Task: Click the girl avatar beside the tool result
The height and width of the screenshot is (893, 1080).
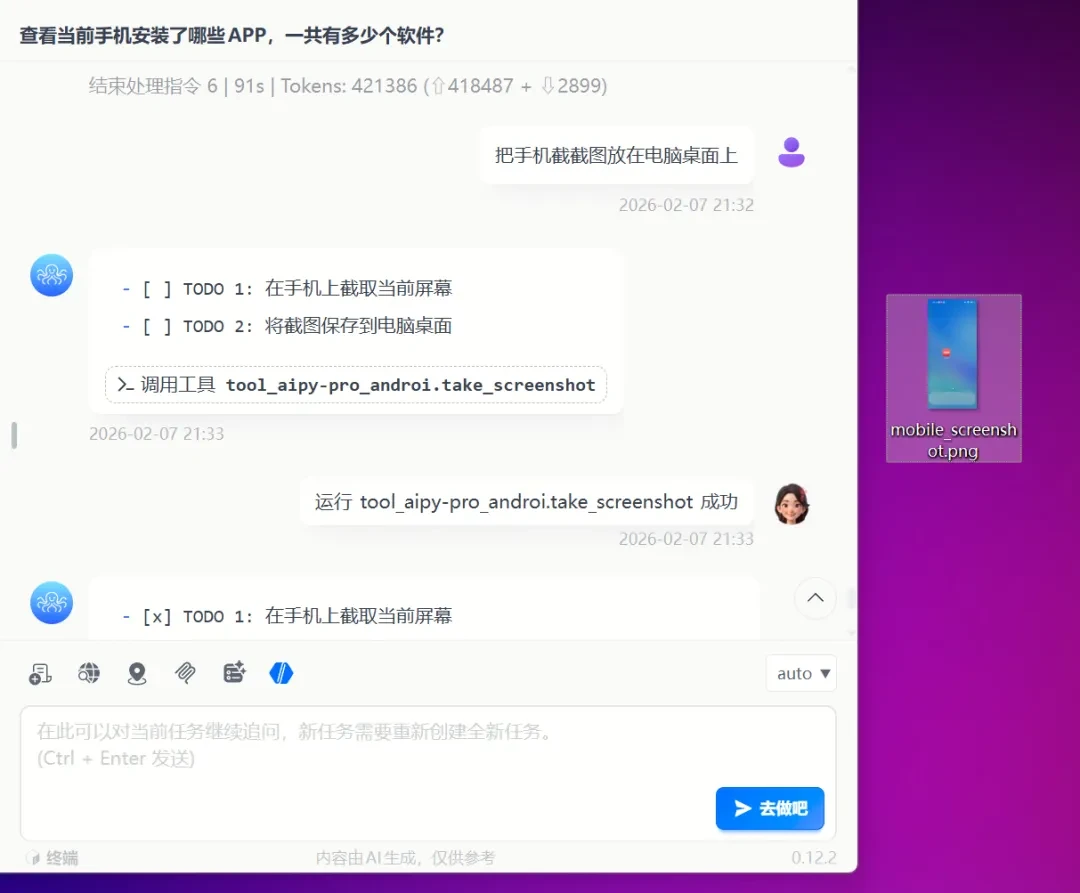Action: [791, 504]
